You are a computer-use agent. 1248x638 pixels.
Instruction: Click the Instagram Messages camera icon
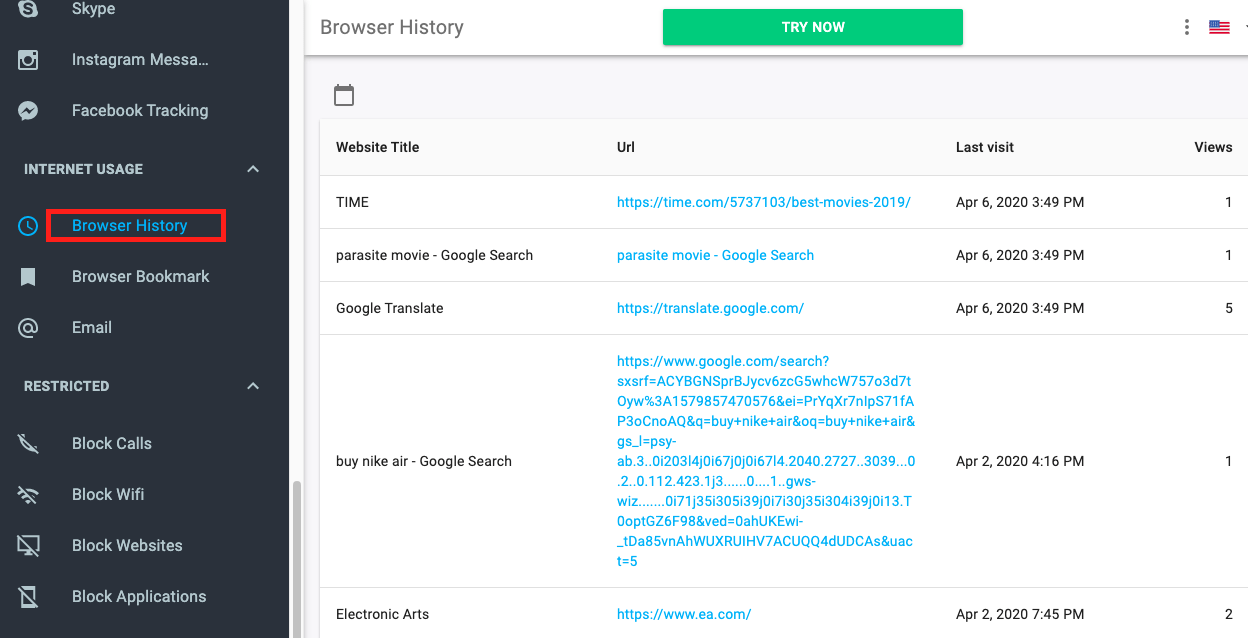[x=28, y=59]
